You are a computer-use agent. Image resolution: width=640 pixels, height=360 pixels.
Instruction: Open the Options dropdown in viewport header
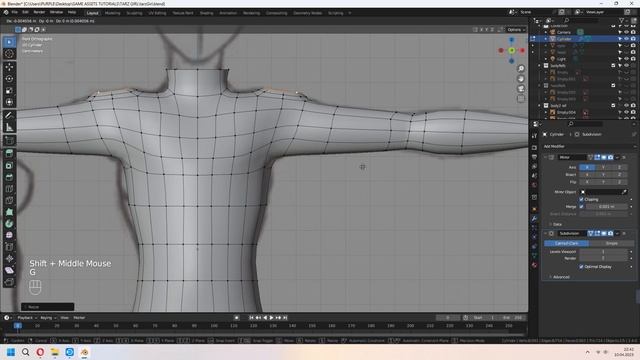tap(516, 30)
